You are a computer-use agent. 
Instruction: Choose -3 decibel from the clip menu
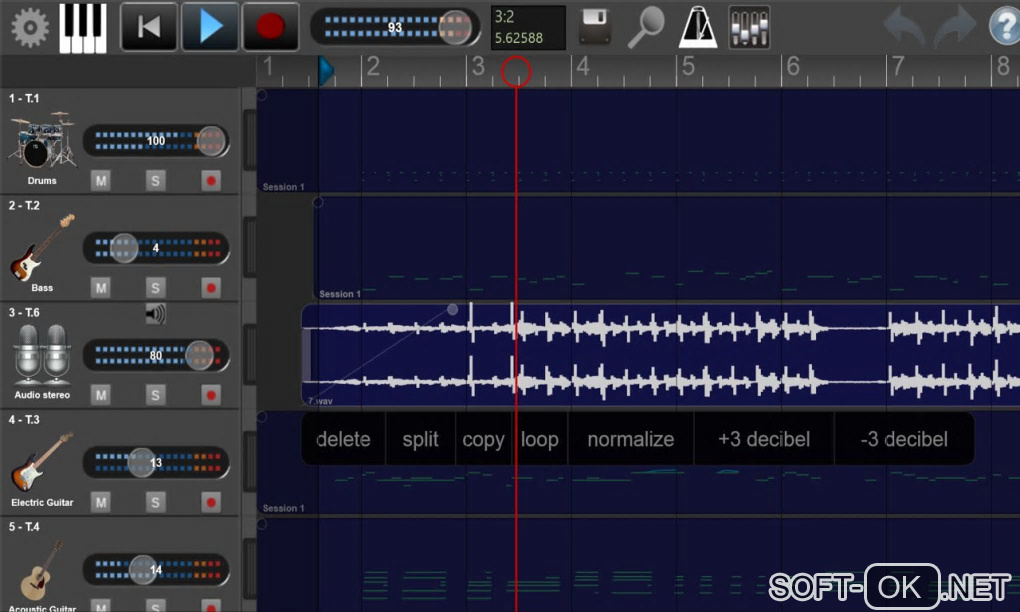(x=904, y=439)
